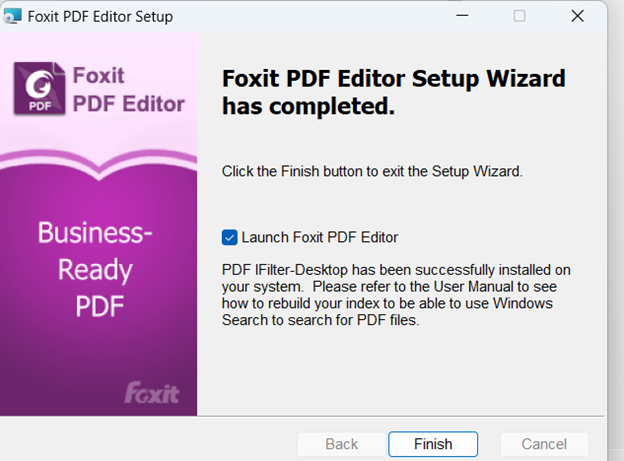
Task: Close the Setup Wizard window
Action: point(577,16)
